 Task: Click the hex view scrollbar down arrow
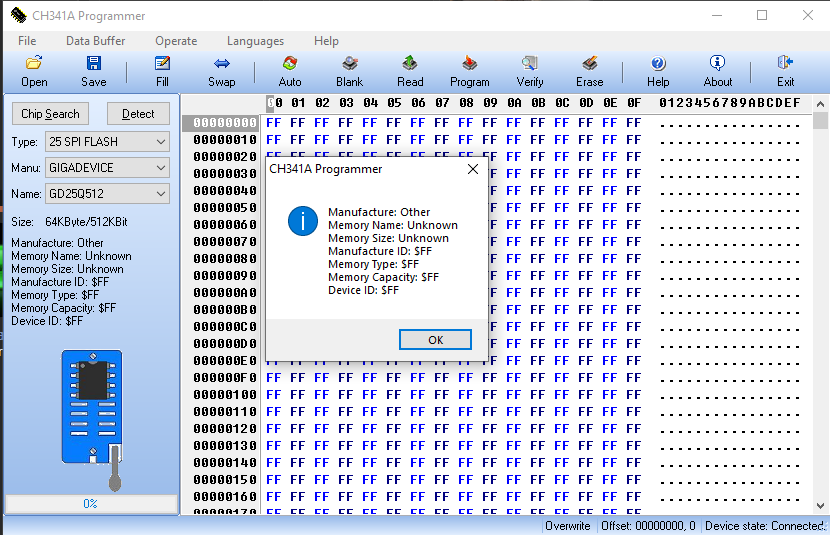820,506
